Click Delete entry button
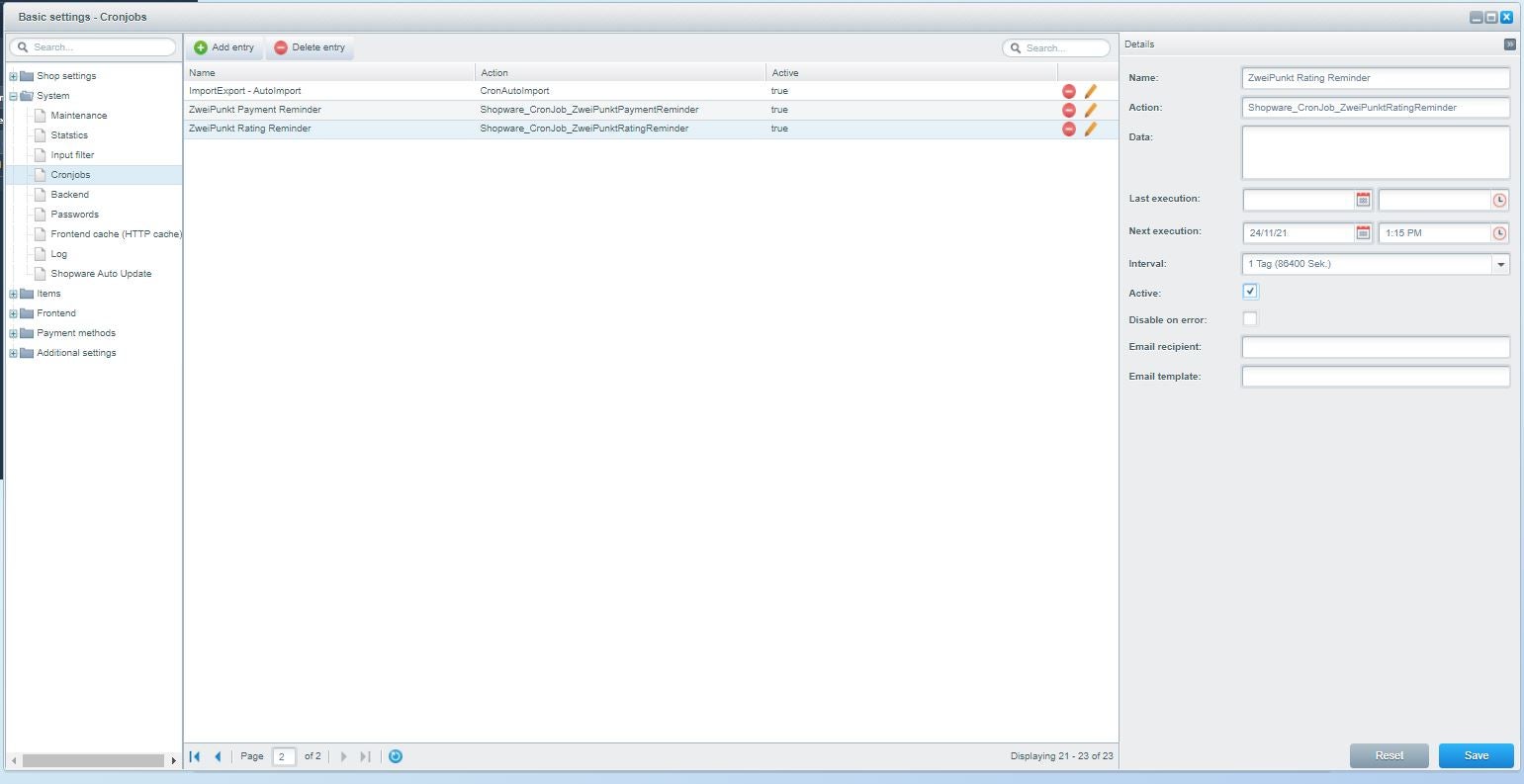The height and width of the screenshot is (784, 1524). coord(310,47)
